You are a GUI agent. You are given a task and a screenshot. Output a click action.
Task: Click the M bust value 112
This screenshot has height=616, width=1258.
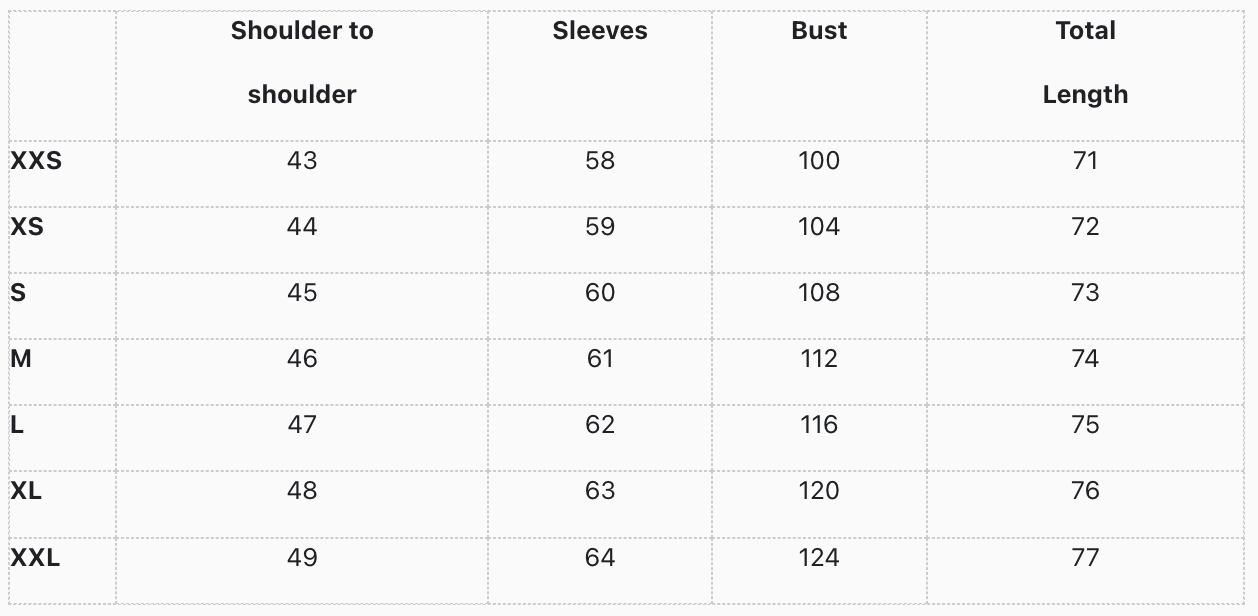click(819, 359)
